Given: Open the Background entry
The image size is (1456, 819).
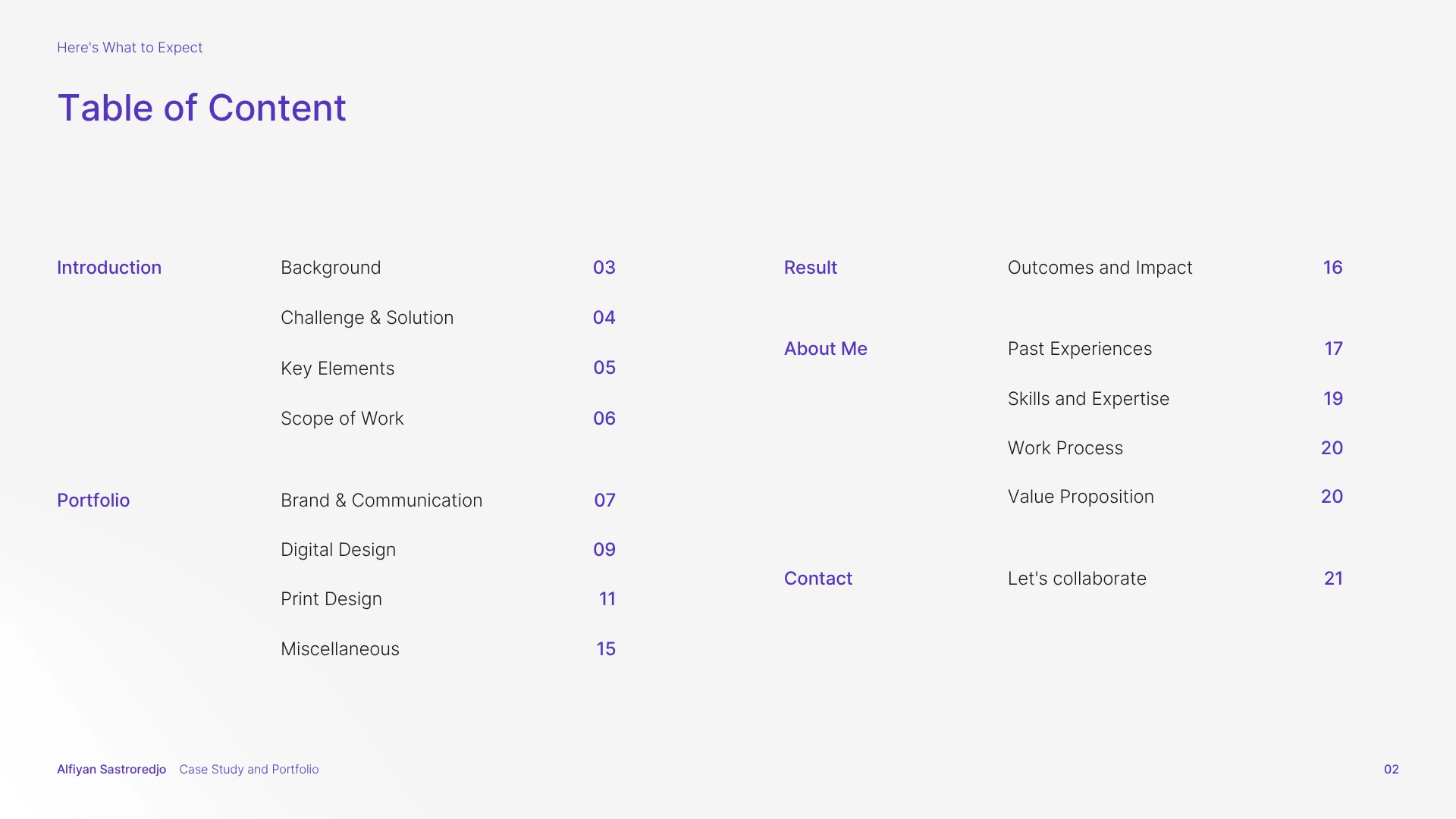Looking at the screenshot, I should point(331,268).
